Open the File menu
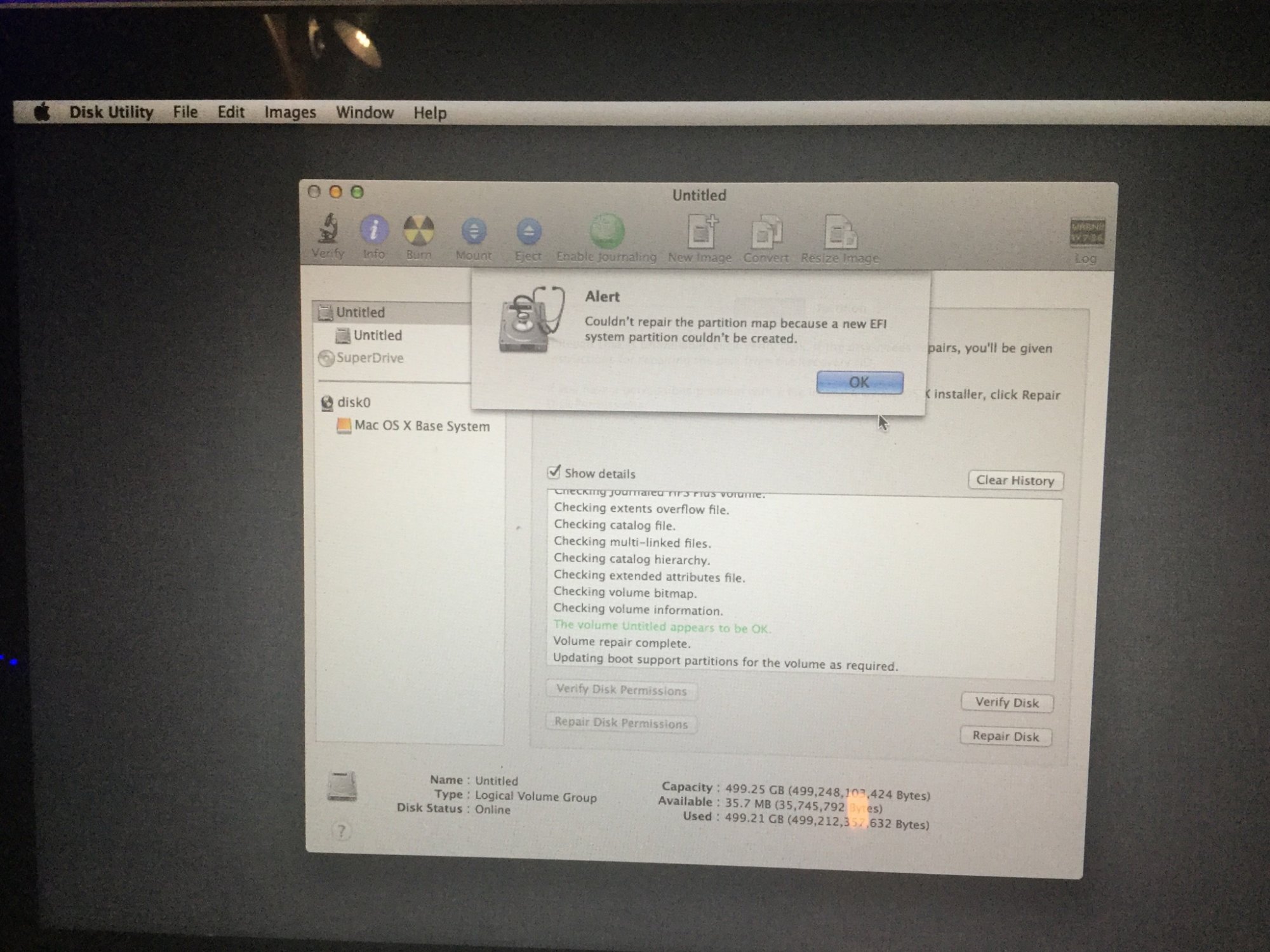The image size is (1270, 952). click(185, 112)
